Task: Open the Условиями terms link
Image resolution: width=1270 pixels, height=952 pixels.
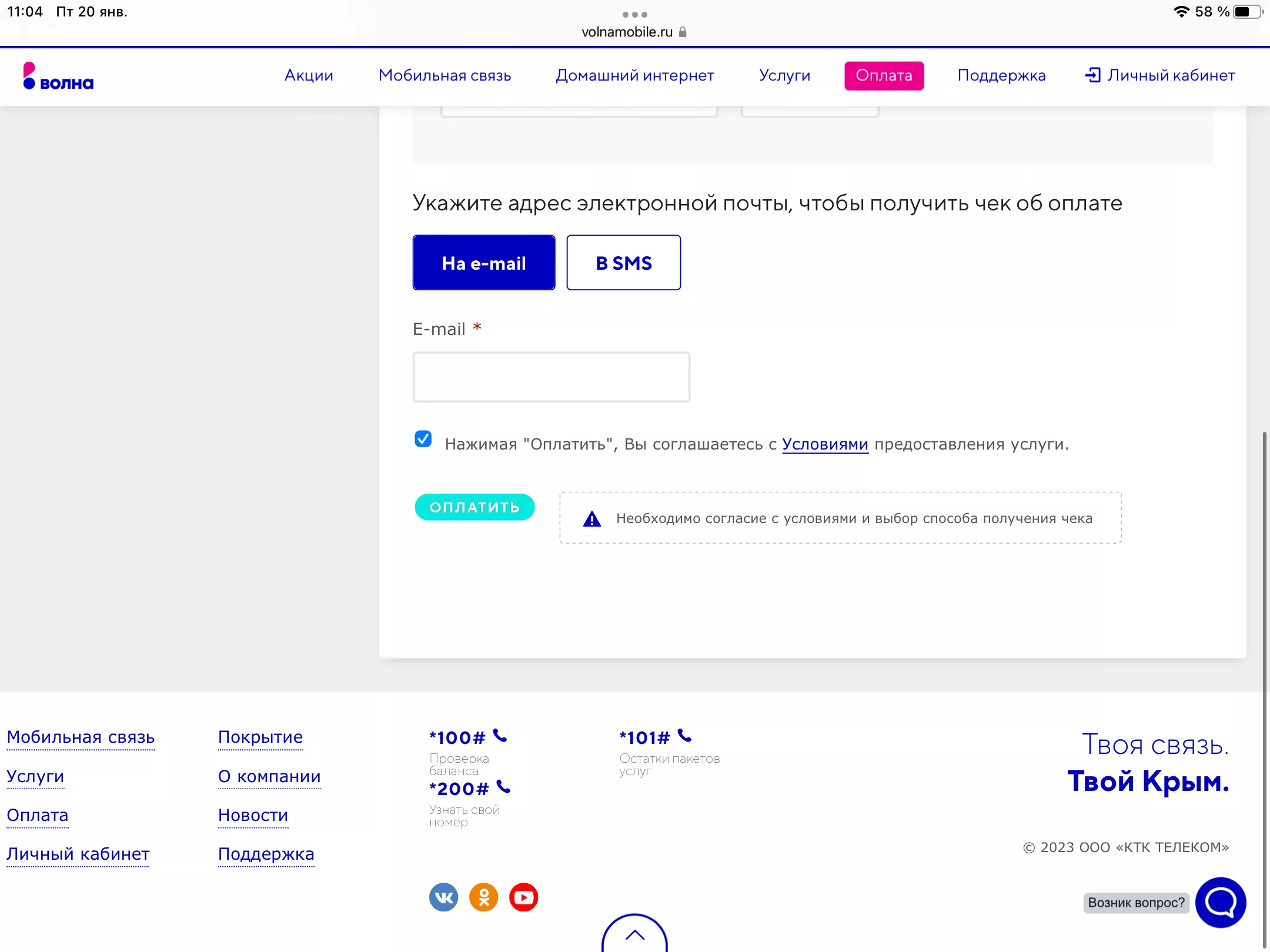Action: click(x=824, y=444)
